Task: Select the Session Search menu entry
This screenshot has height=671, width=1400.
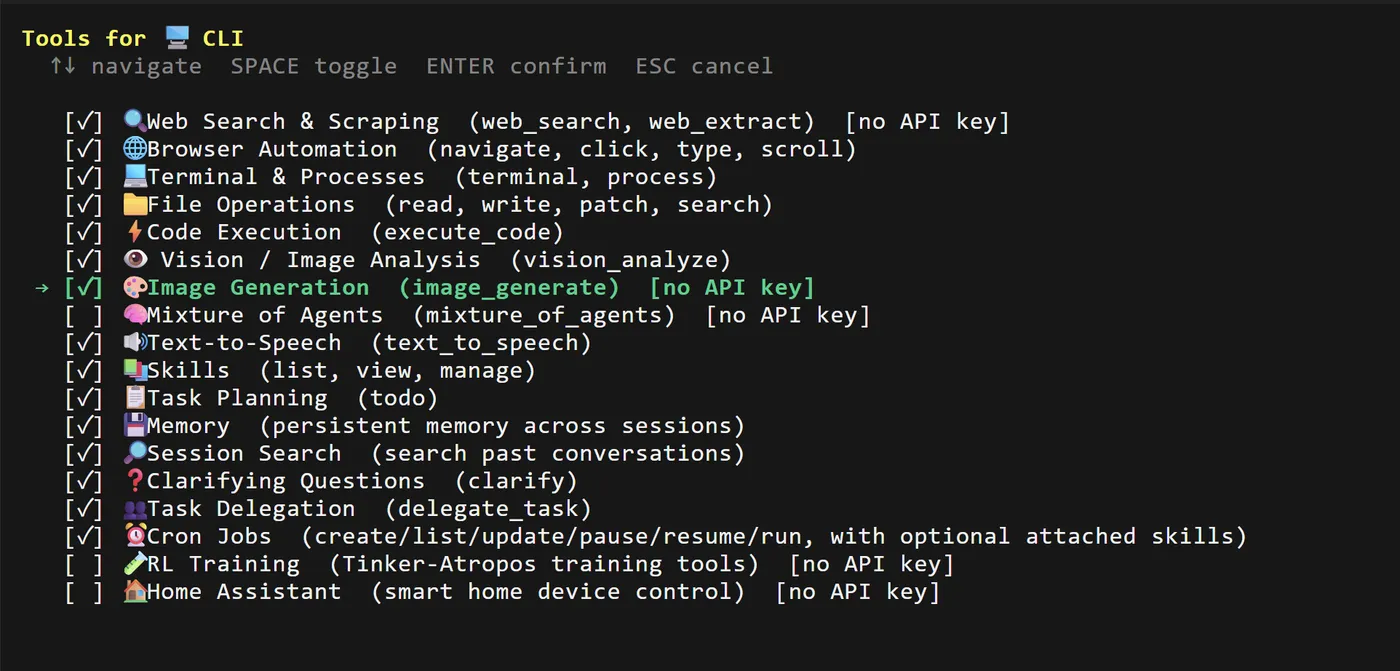Action: [x=244, y=453]
